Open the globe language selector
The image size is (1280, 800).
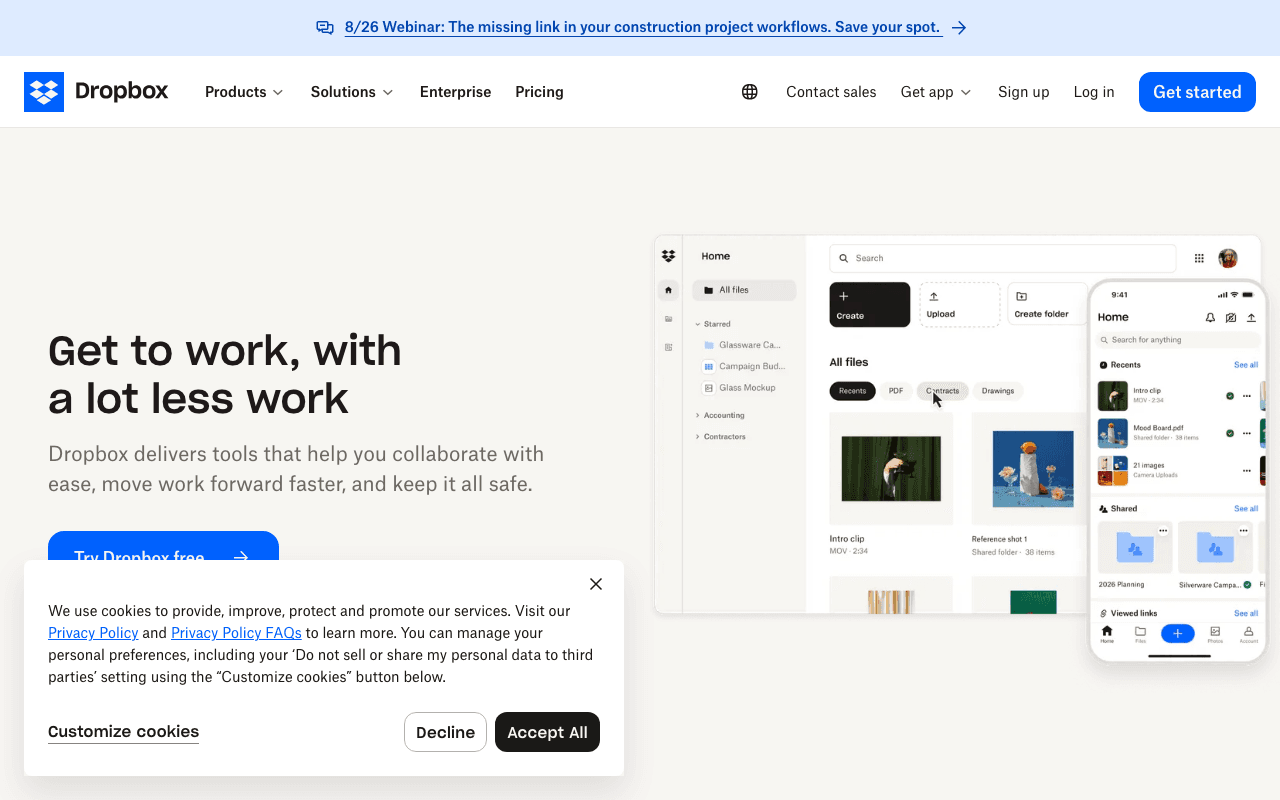pos(750,92)
